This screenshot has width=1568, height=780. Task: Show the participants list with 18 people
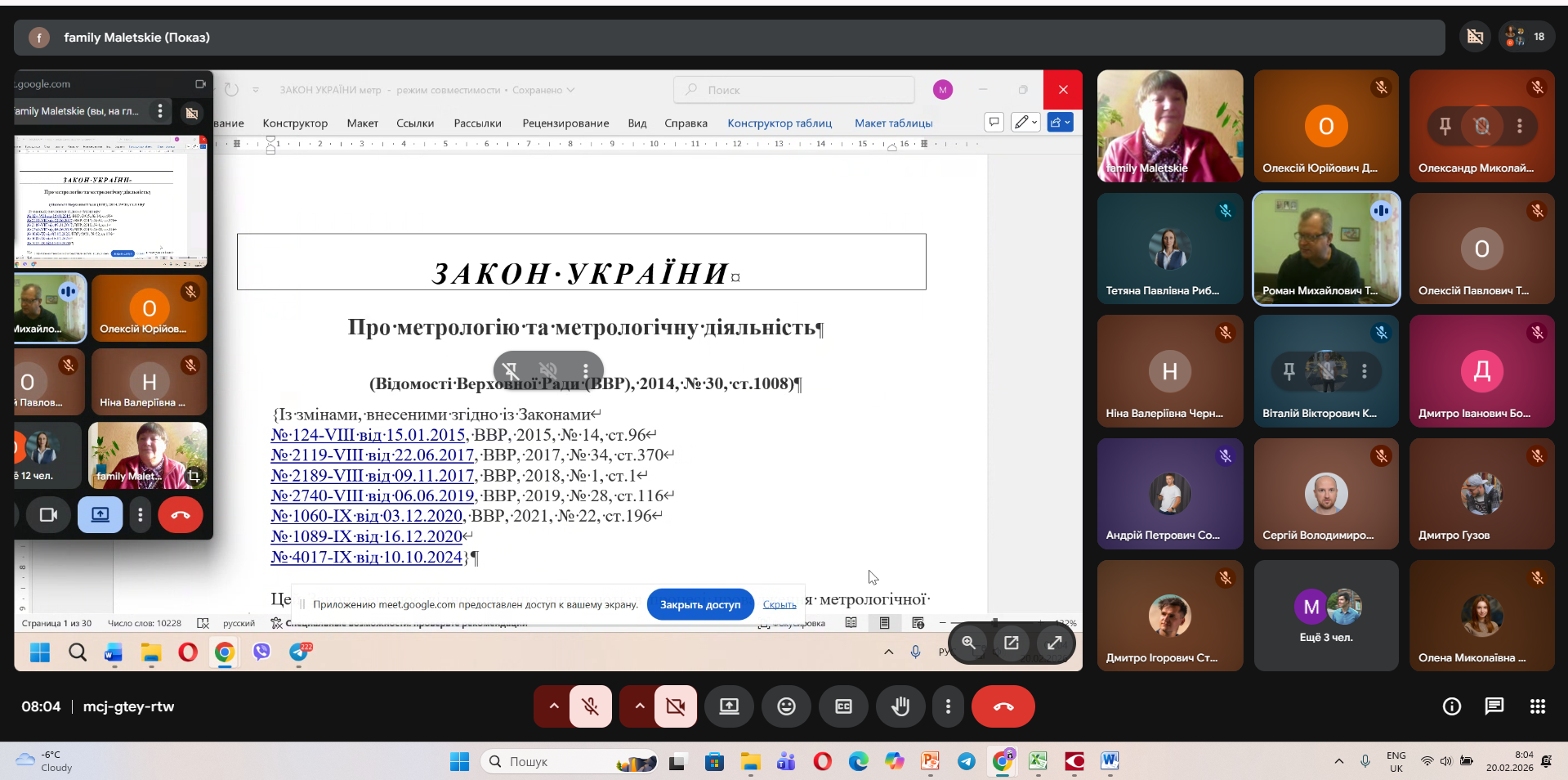(x=1526, y=37)
